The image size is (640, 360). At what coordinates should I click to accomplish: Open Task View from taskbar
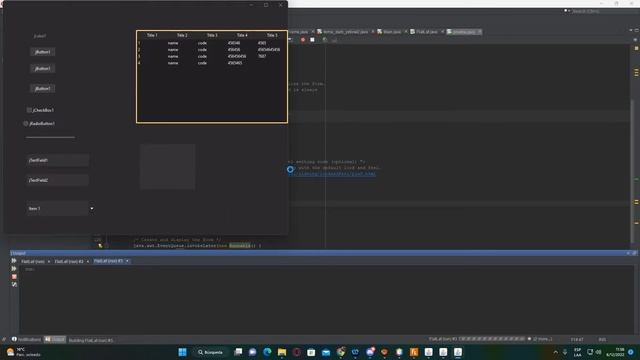(x=238, y=352)
